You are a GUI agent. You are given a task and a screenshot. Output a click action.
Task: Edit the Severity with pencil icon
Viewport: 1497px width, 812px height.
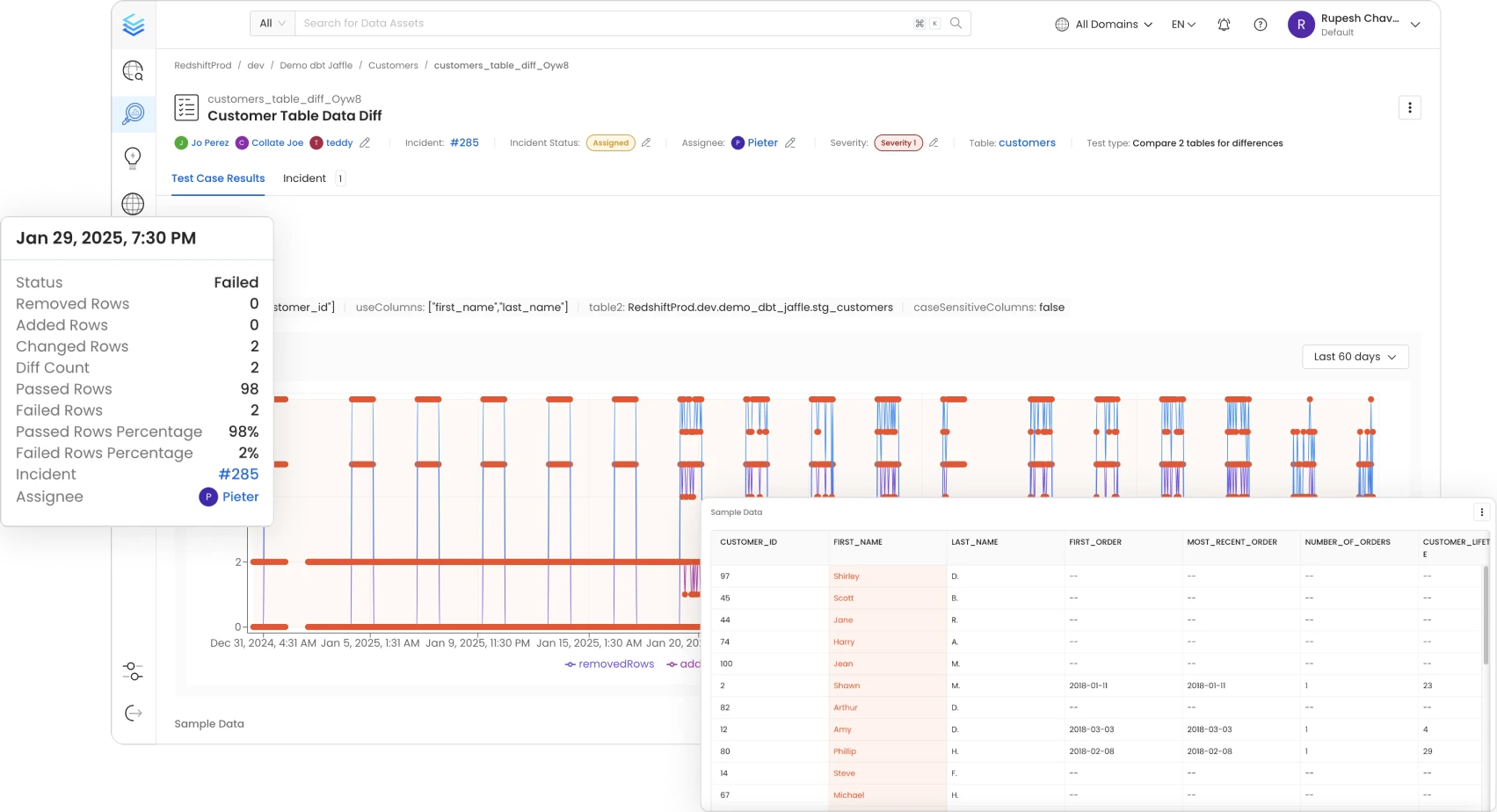(934, 143)
